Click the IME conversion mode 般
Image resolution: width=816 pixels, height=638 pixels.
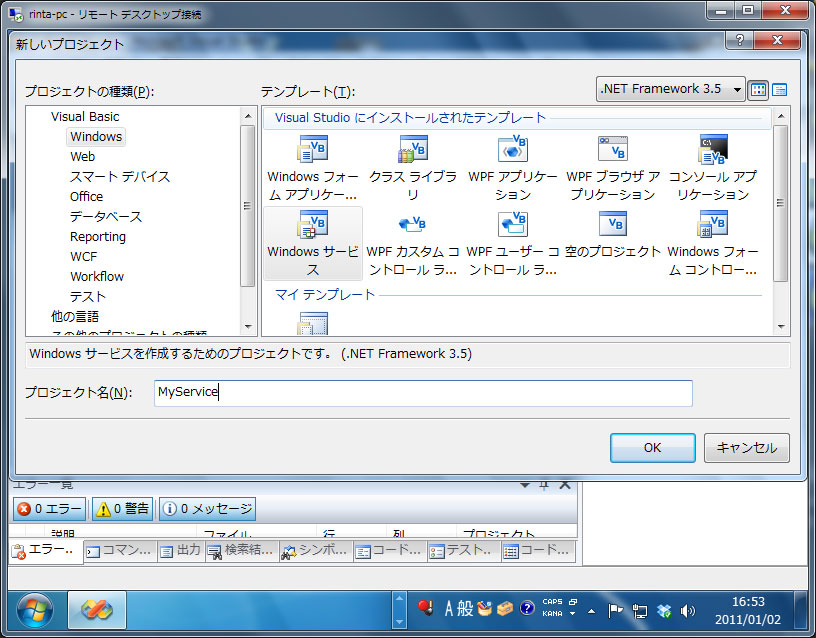[465, 608]
